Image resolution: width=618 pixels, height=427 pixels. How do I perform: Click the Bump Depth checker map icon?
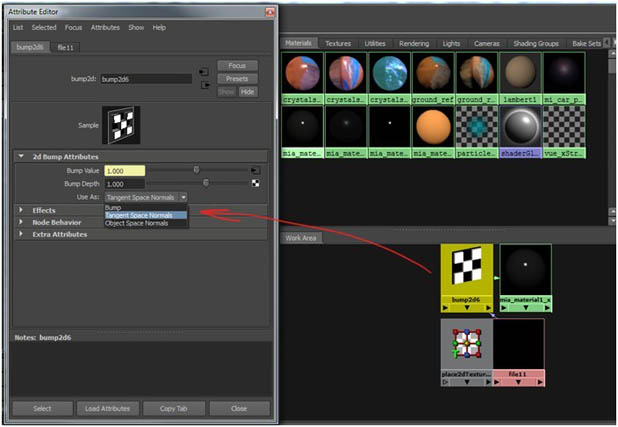256,183
